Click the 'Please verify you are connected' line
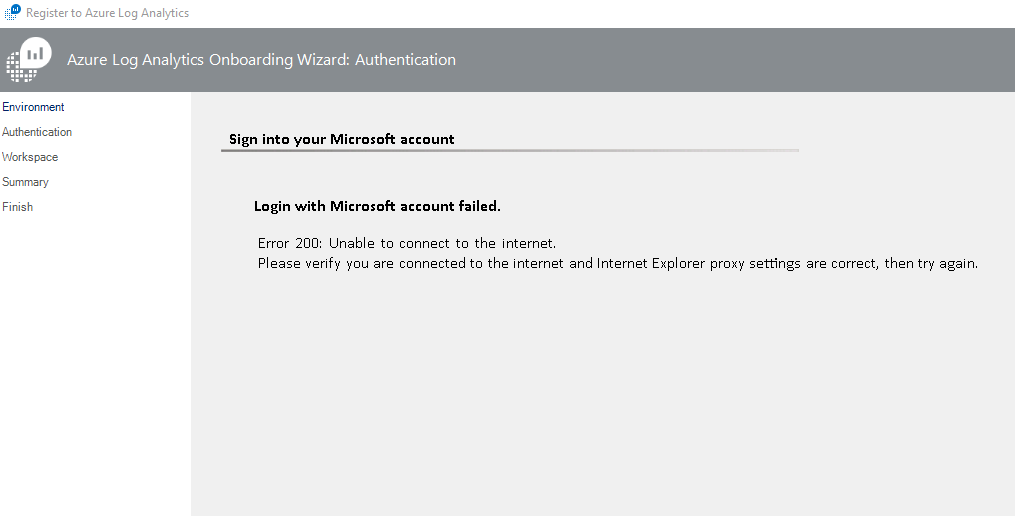 [x=618, y=264]
